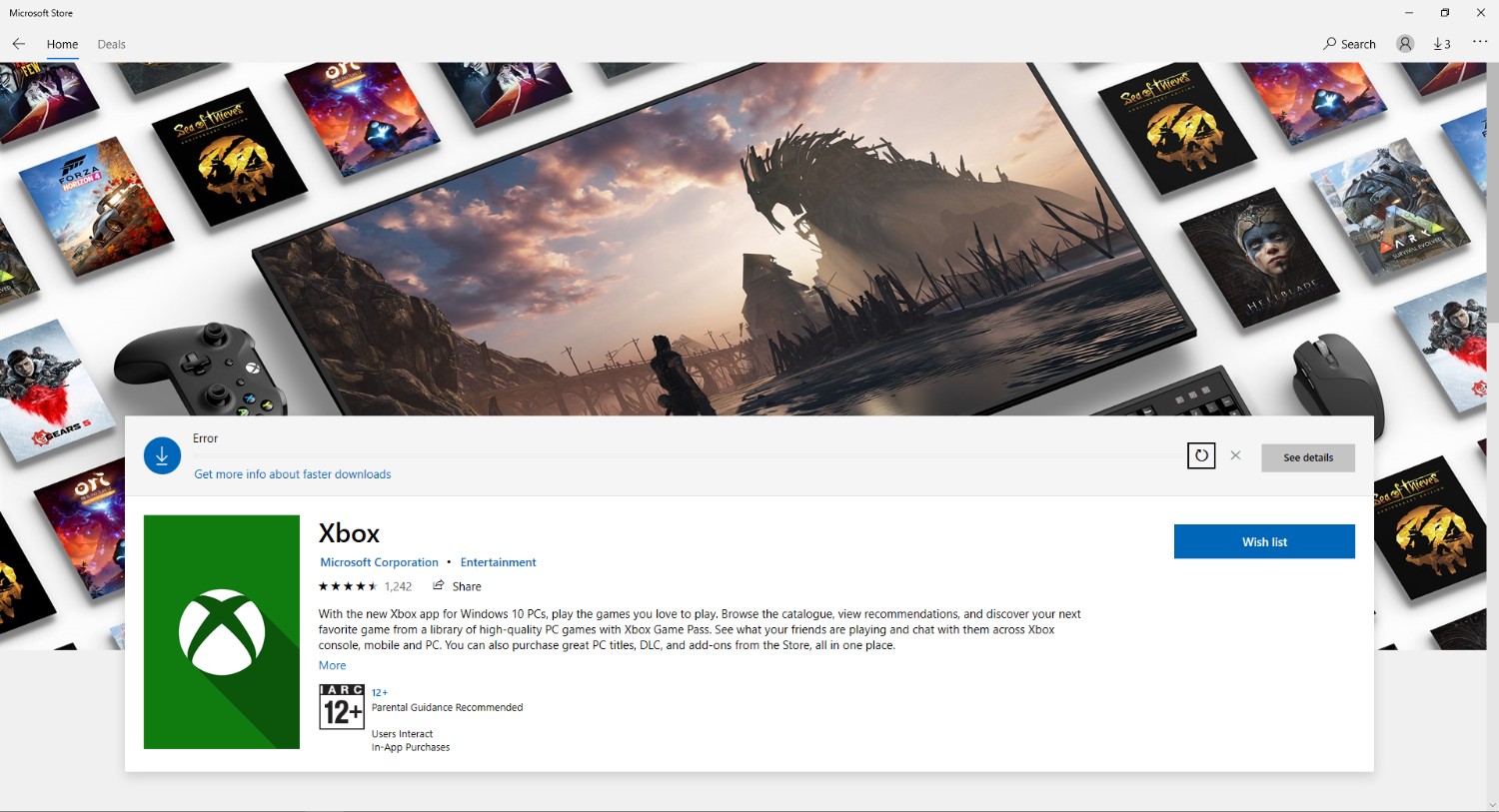Add Xbox to Wish list
Image resolution: width=1499 pixels, height=812 pixels.
(x=1264, y=541)
